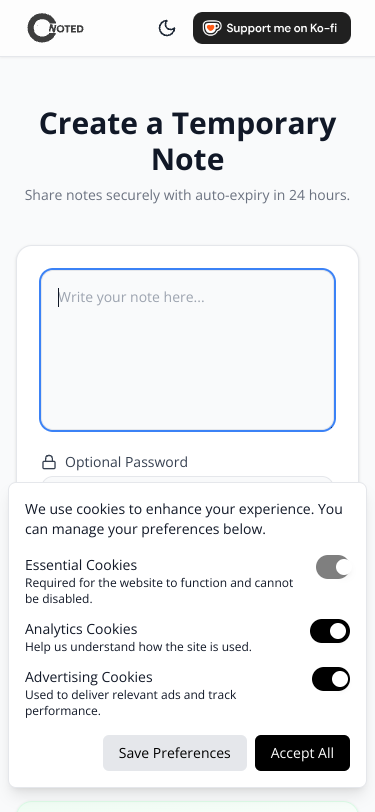
Task: Toggle dark mode with the moon icon
Action: [167, 28]
